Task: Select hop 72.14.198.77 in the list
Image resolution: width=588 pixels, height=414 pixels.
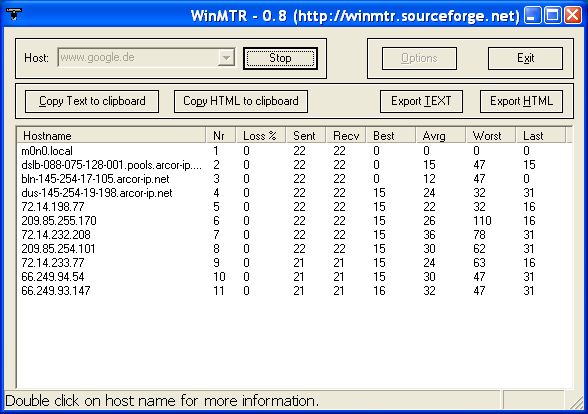Action: click(294, 207)
